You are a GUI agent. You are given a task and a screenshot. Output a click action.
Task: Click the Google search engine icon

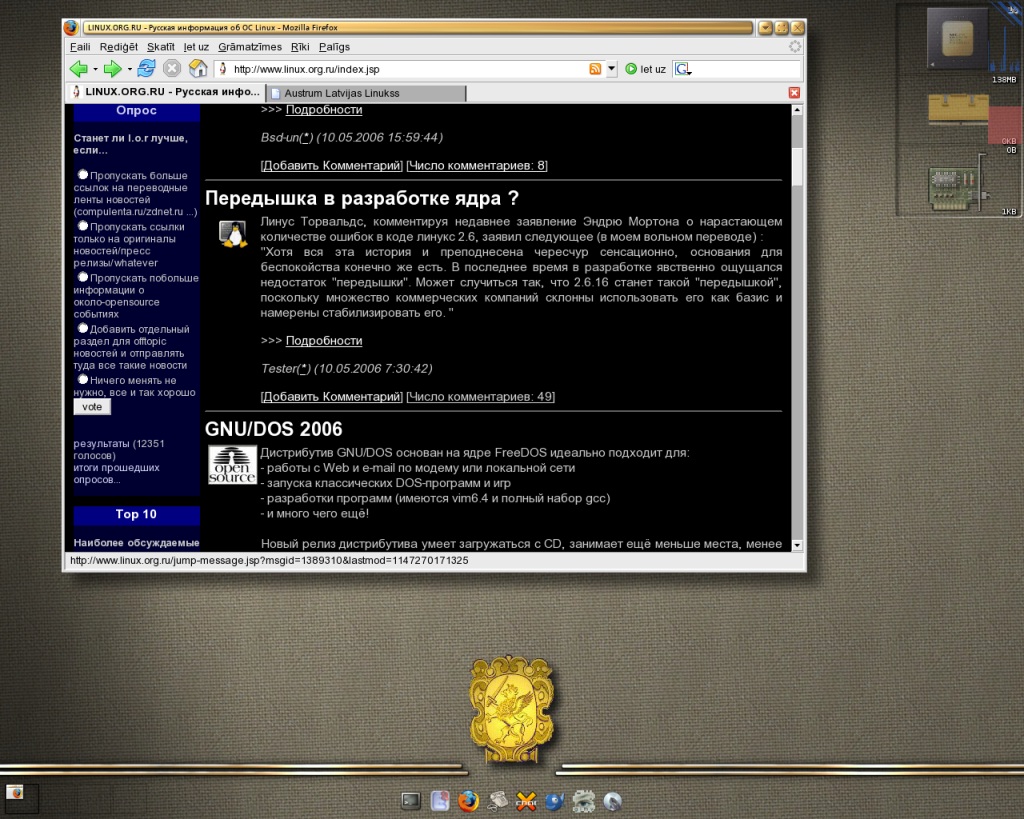[682, 69]
